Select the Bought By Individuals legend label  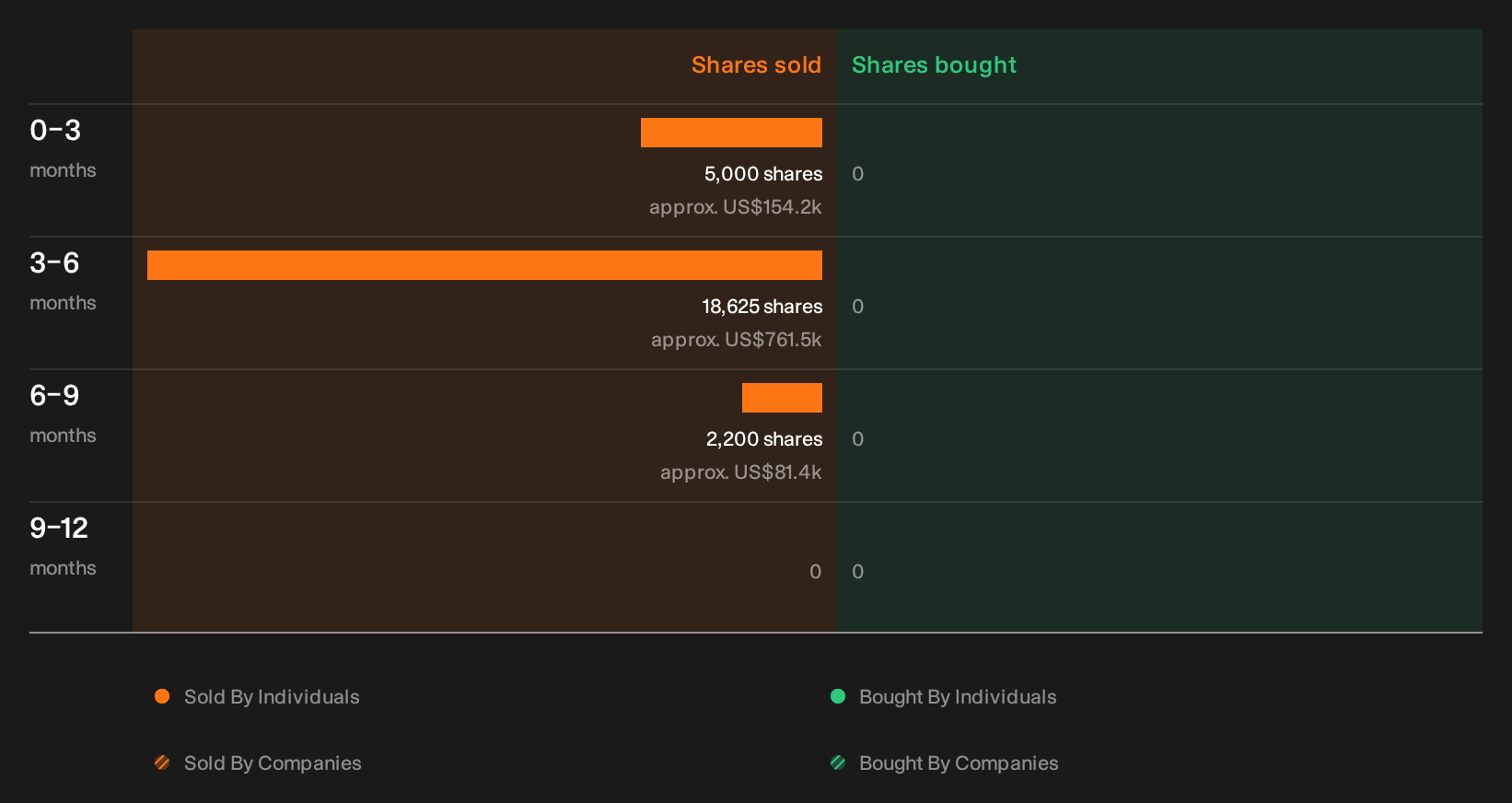click(958, 697)
